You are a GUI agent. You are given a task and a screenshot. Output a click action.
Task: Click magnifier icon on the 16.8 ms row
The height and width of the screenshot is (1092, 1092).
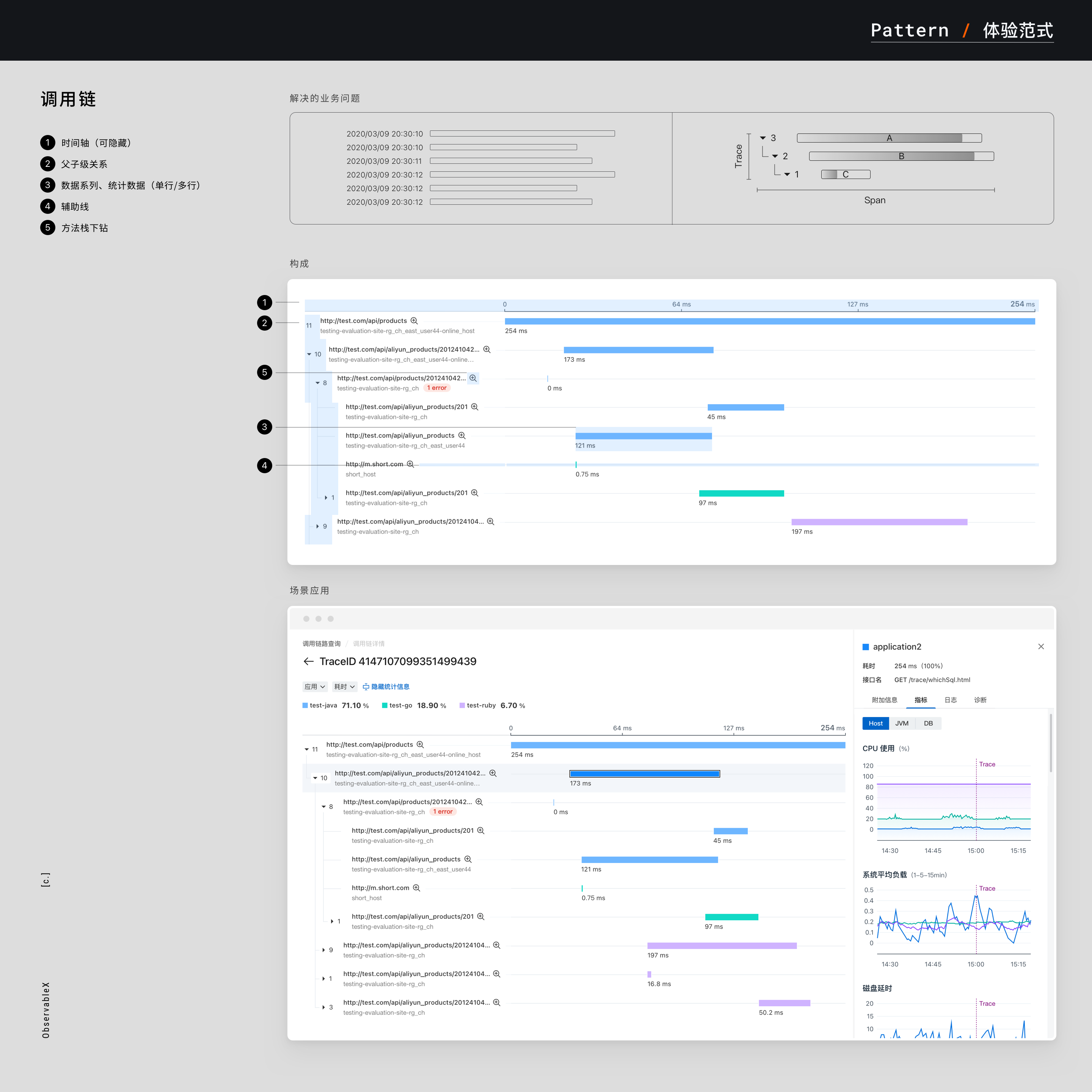click(x=497, y=974)
